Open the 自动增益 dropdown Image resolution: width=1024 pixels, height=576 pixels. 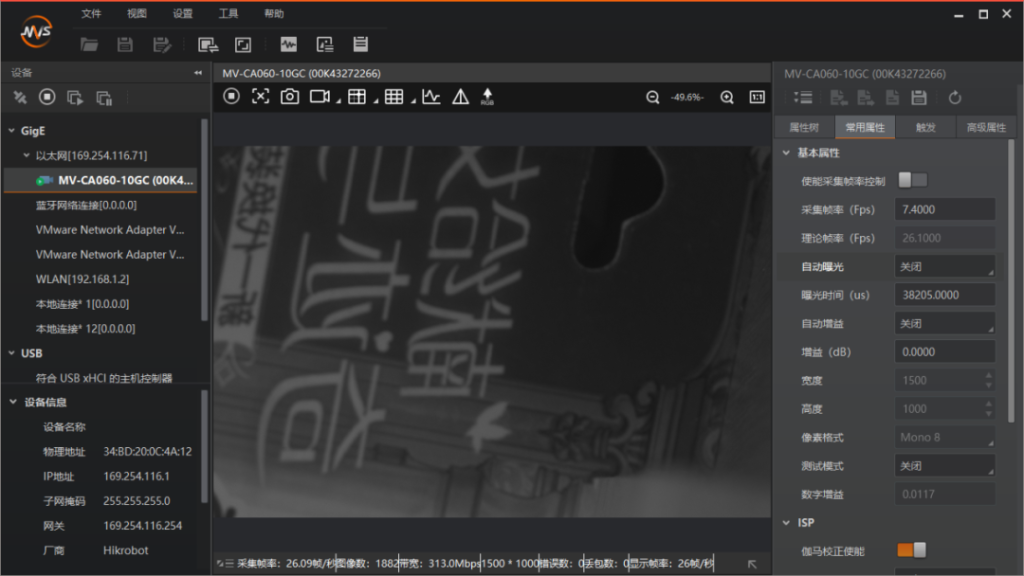click(x=944, y=324)
